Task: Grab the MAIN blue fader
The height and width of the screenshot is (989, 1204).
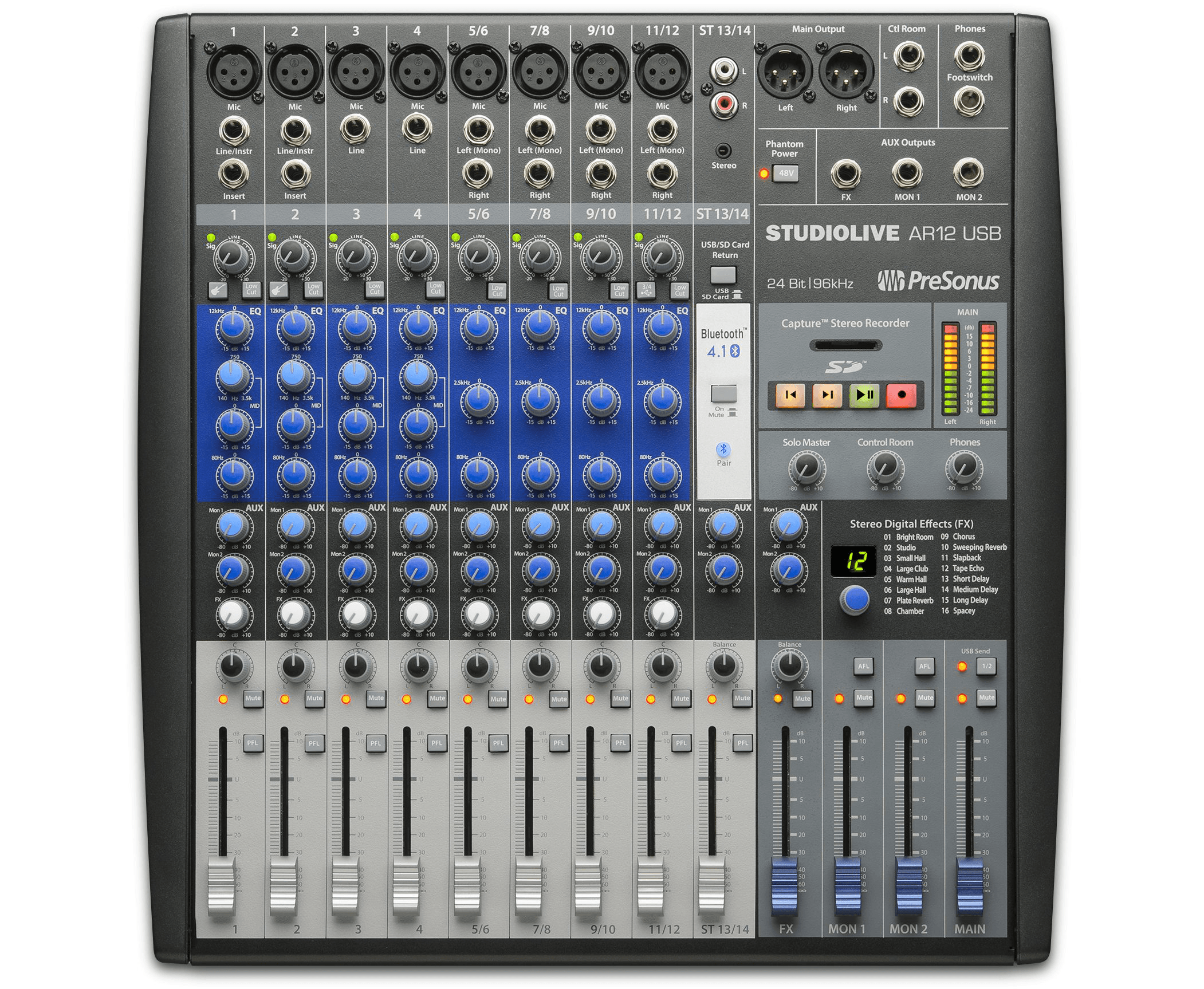Action: (x=970, y=886)
